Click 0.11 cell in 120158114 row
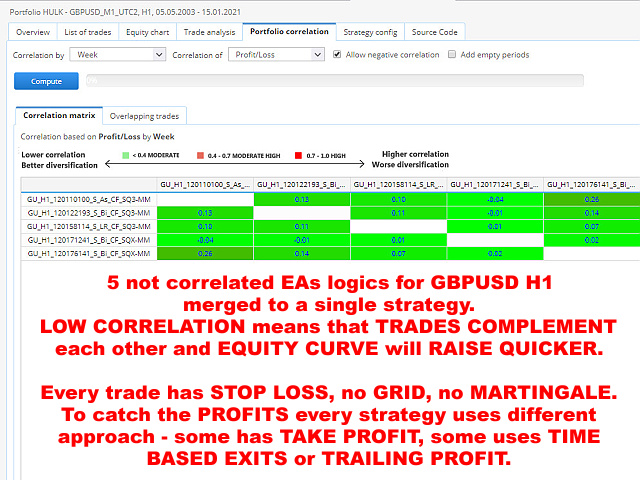Image resolution: width=640 pixels, height=480 pixels. [x=302, y=226]
